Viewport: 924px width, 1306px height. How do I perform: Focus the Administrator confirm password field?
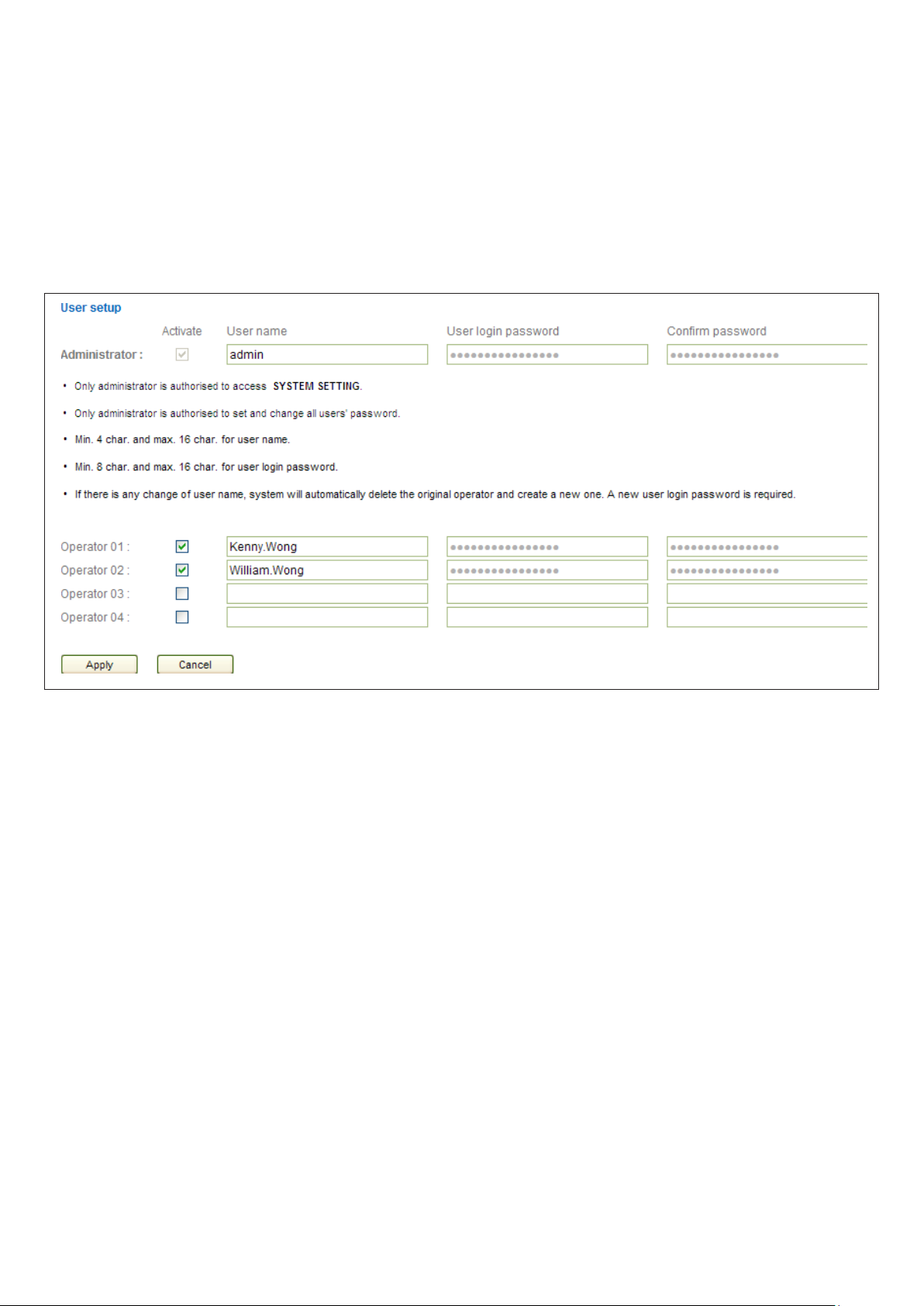pos(767,354)
